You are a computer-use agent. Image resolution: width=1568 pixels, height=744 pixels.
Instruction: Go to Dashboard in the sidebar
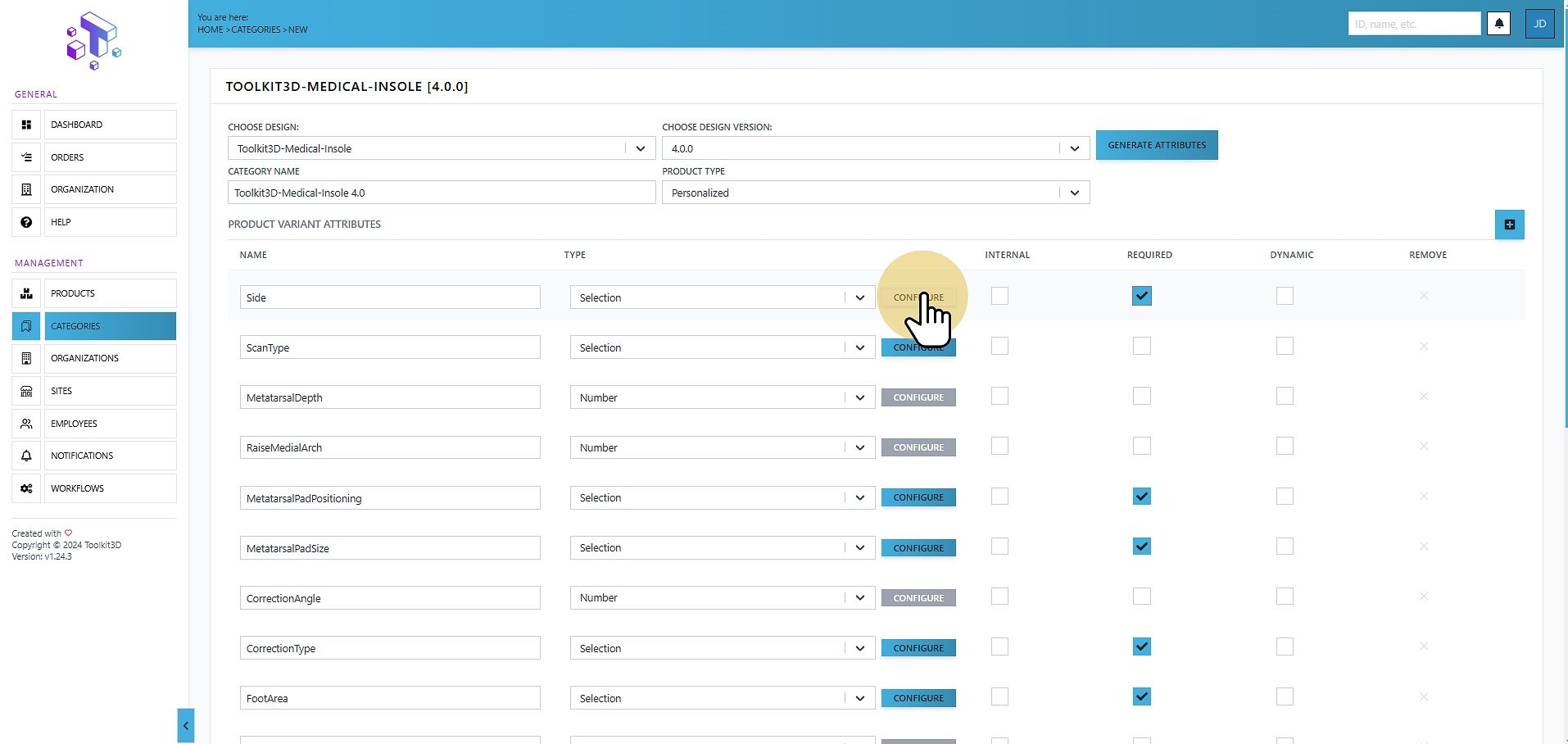click(x=110, y=125)
